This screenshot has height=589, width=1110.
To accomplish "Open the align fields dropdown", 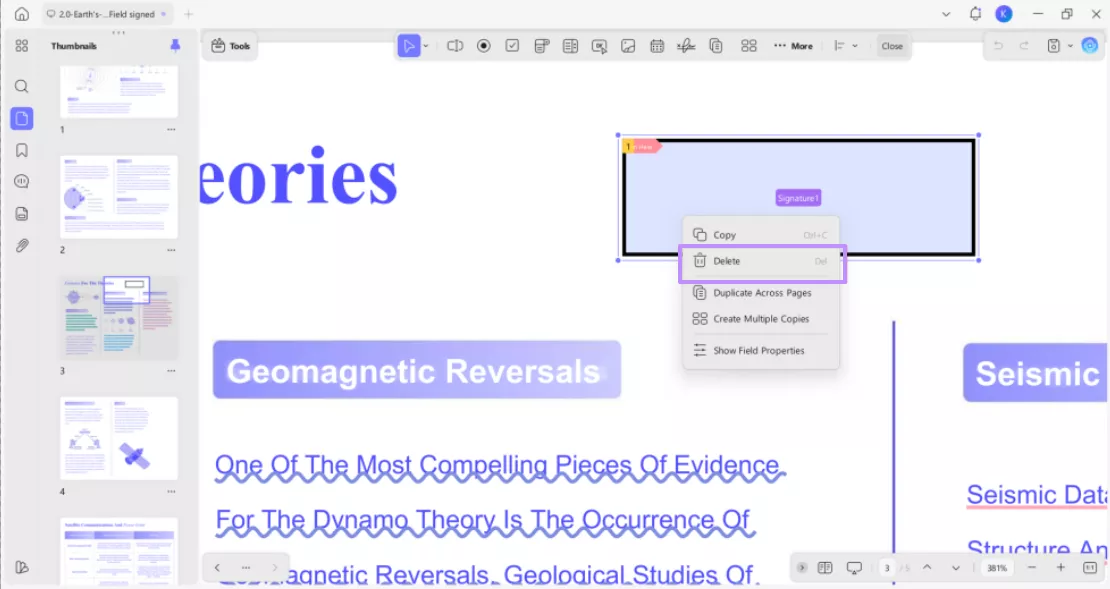I will [x=846, y=46].
